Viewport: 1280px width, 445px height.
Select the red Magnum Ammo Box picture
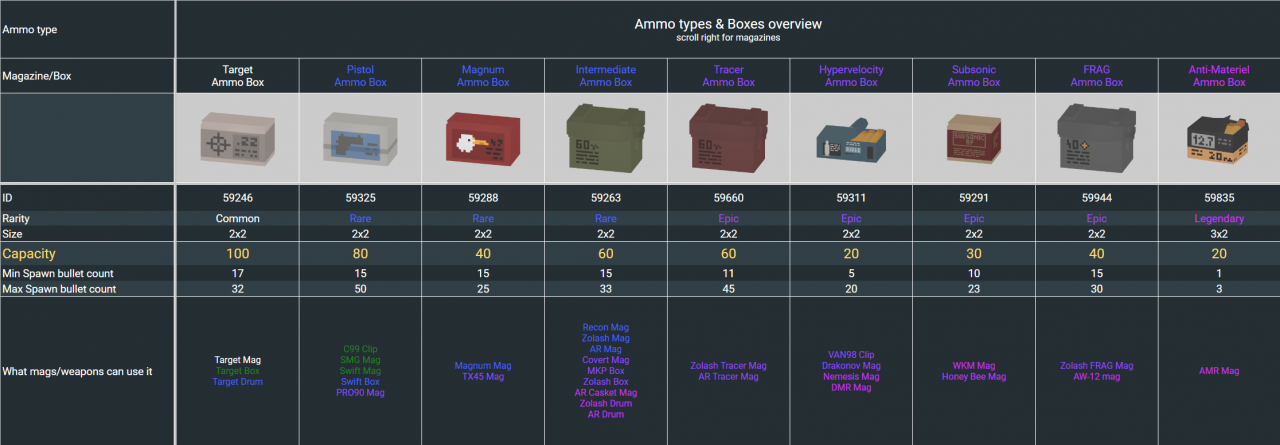[483, 138]
